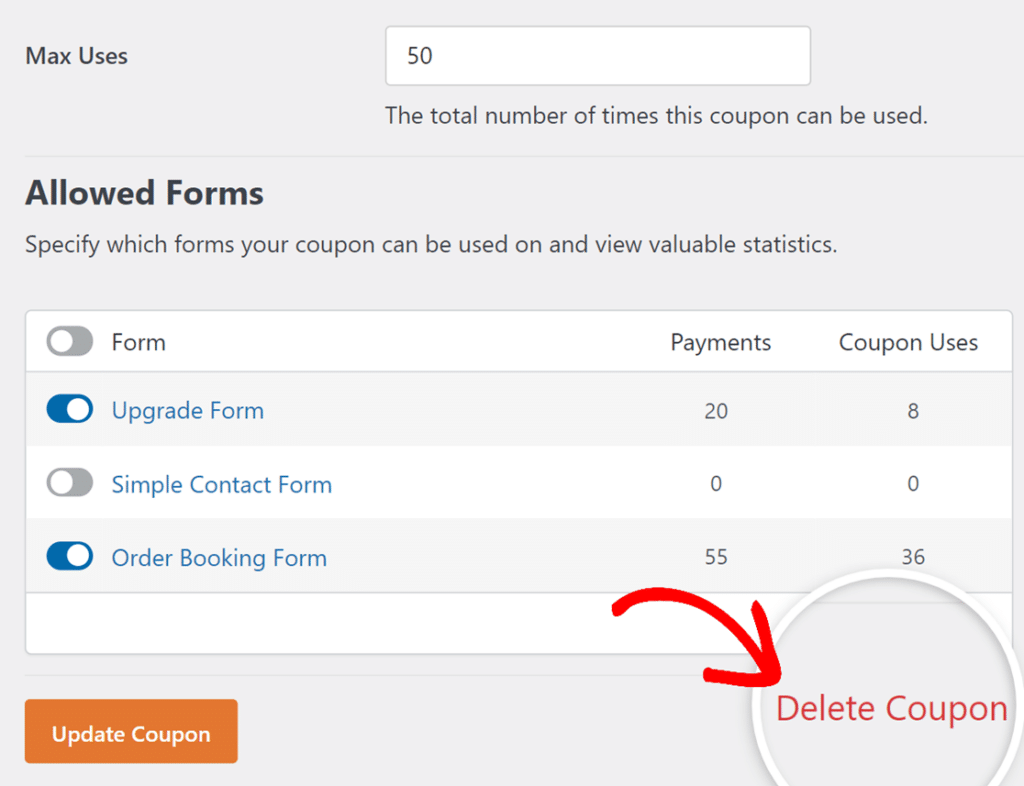Click the empty row below Order Booking Form
The image size is (1024, 786).
pos(350,622)
